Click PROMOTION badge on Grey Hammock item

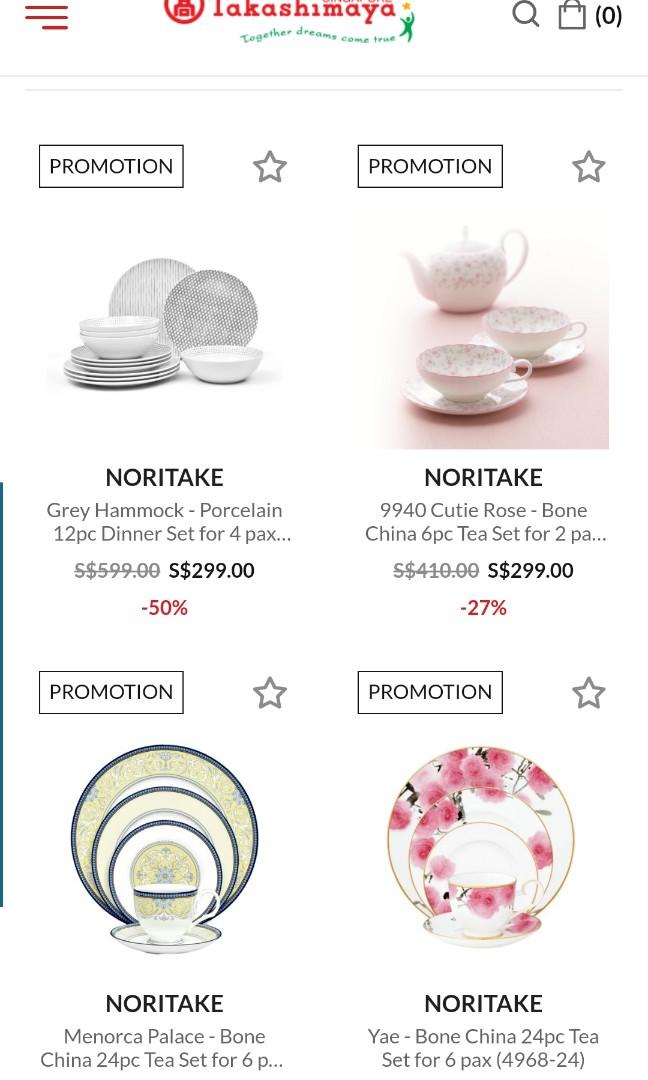(x=110, y=166)
